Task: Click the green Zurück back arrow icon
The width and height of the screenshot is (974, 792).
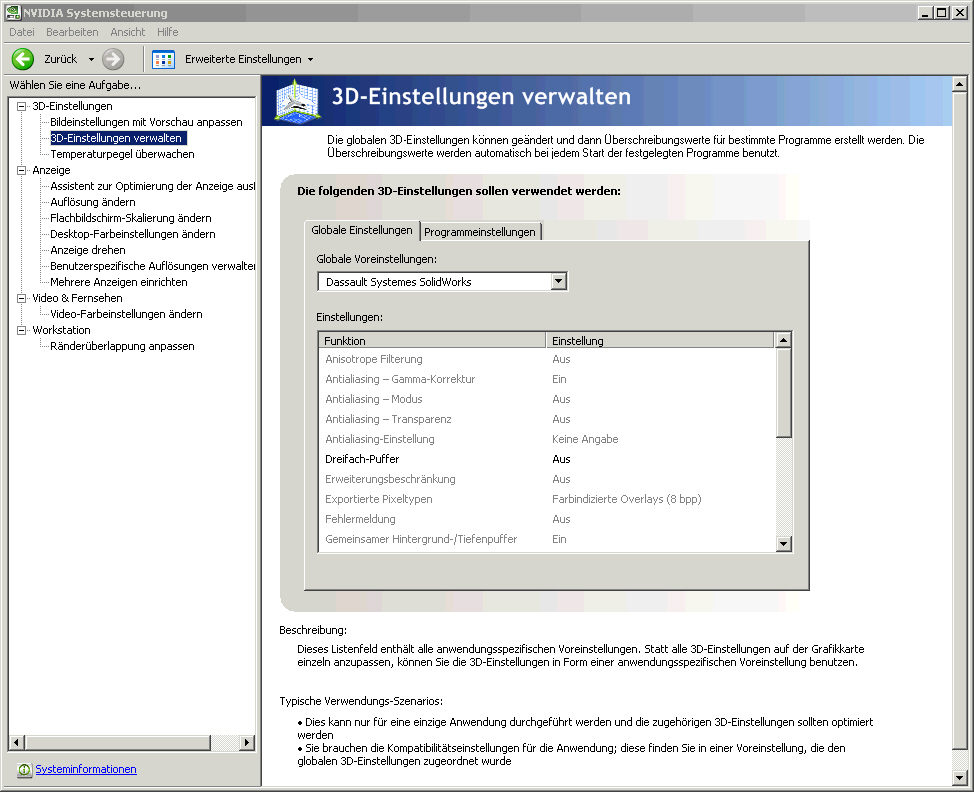Action: pos(23,59)
